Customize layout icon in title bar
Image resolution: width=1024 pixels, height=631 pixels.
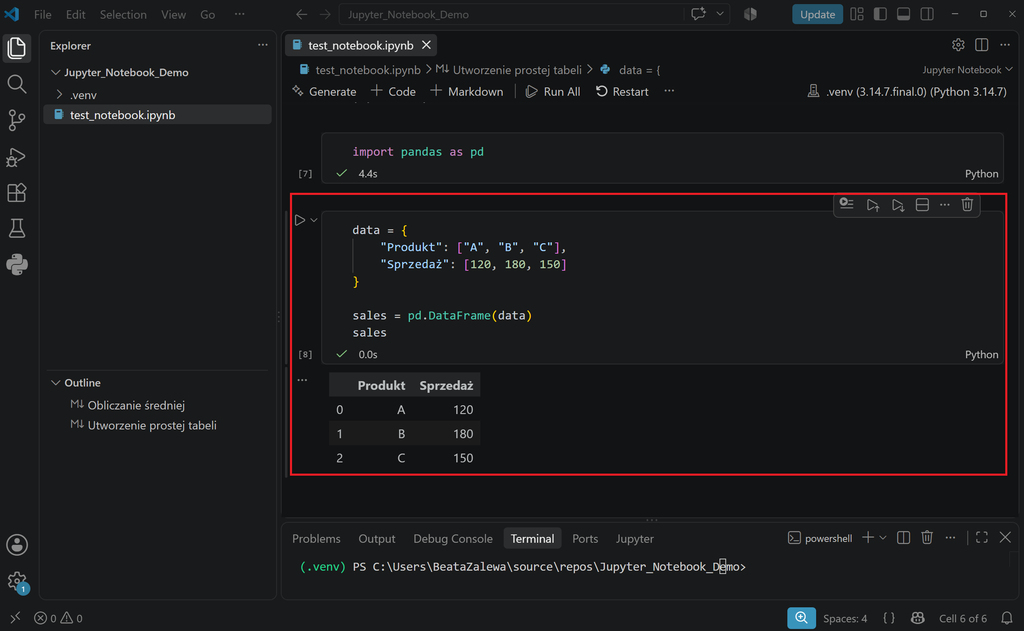click(857, 14)
